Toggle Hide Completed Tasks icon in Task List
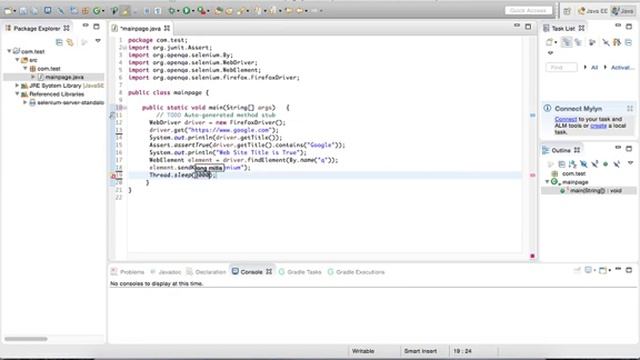The image size is (640, 360). [606, 42]
